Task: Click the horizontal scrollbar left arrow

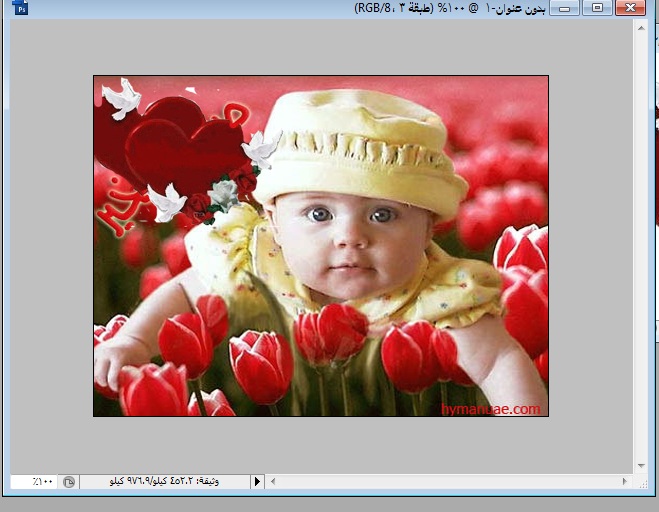Action: [x=272, y=481]
